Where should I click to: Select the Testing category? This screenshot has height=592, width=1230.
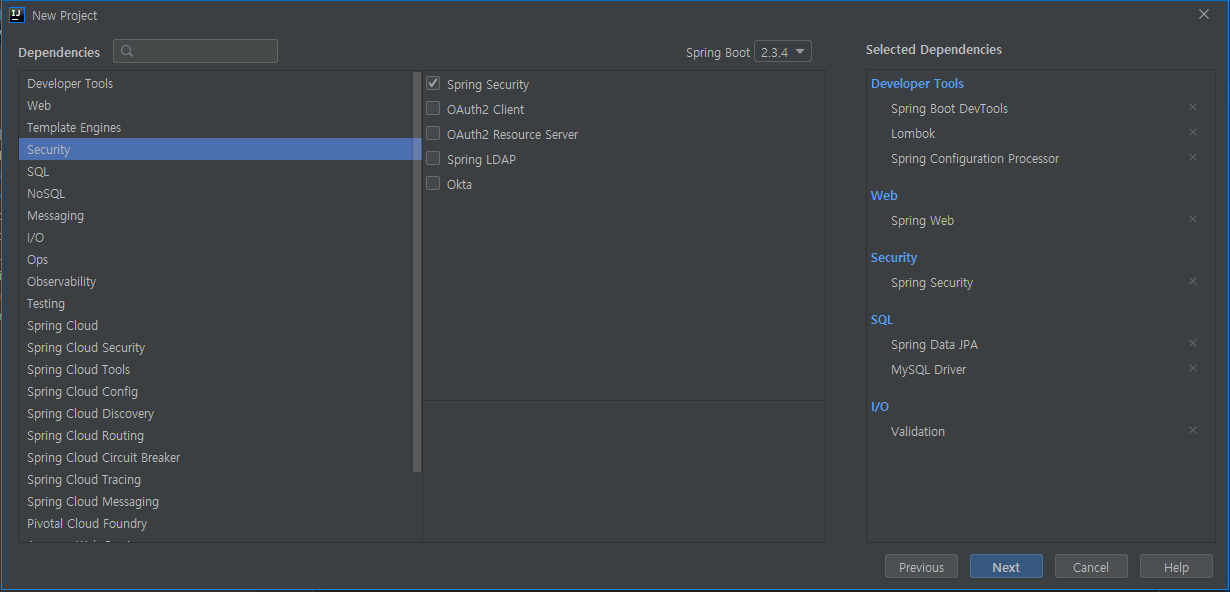point(216,304)
